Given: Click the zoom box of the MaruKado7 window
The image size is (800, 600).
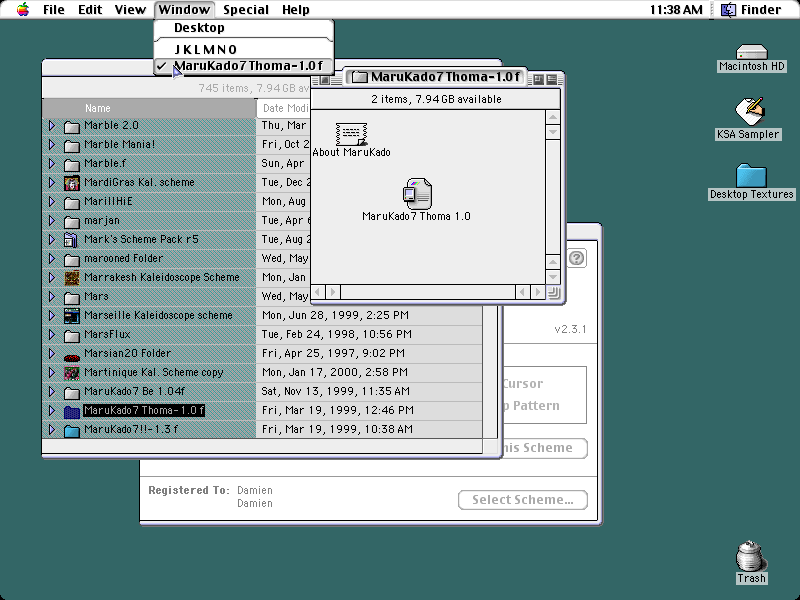Looking at the screenshot, I should [x=538, y=79].
